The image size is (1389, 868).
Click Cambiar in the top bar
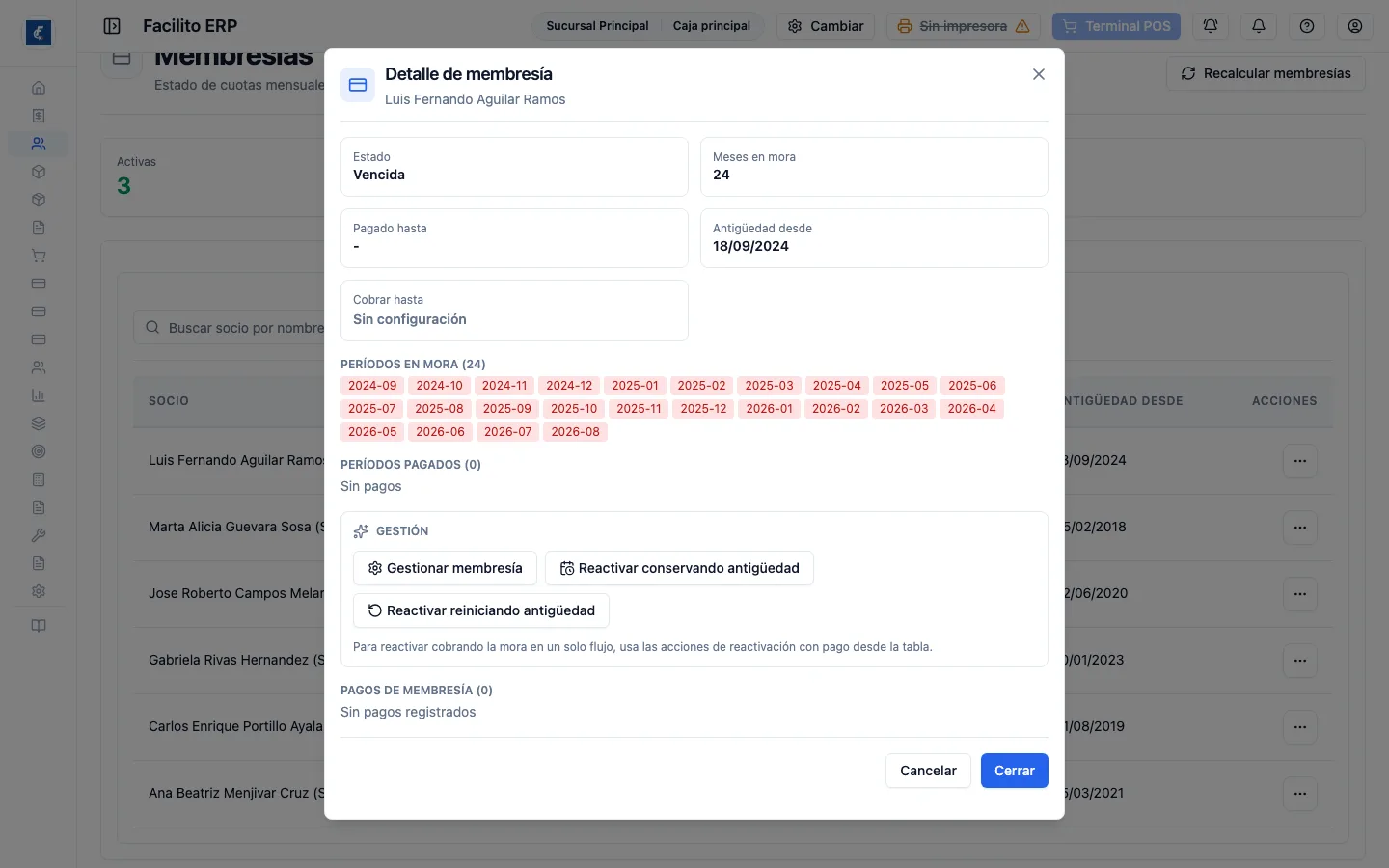(x=826, y=26)
